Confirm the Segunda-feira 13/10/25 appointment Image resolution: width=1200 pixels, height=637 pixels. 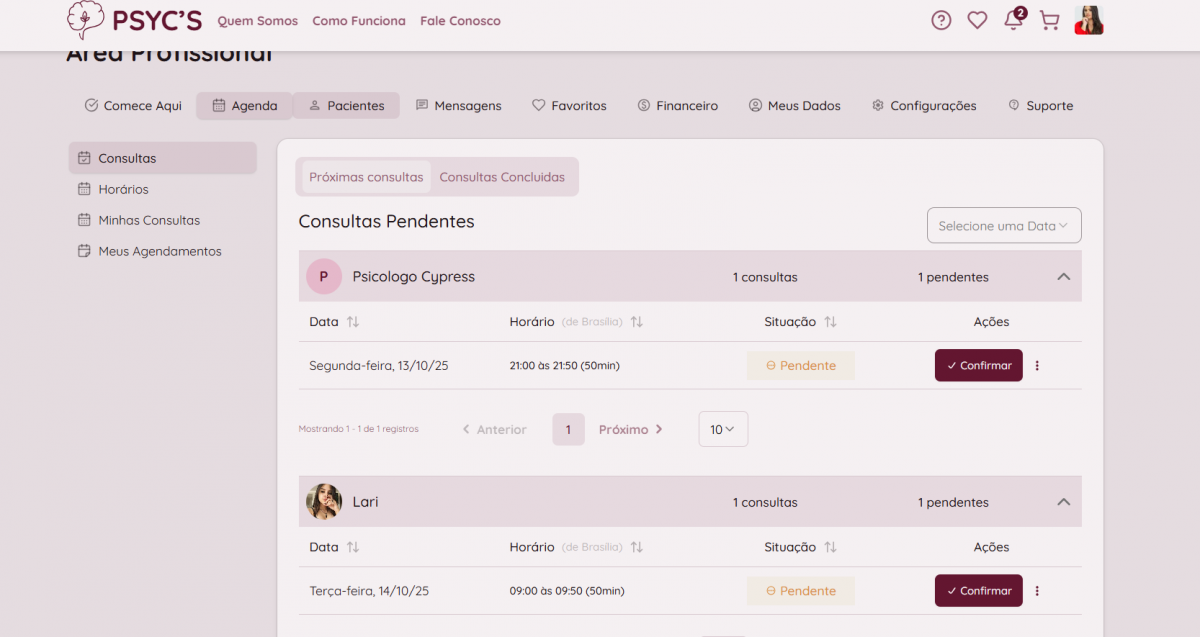point(978,366)
